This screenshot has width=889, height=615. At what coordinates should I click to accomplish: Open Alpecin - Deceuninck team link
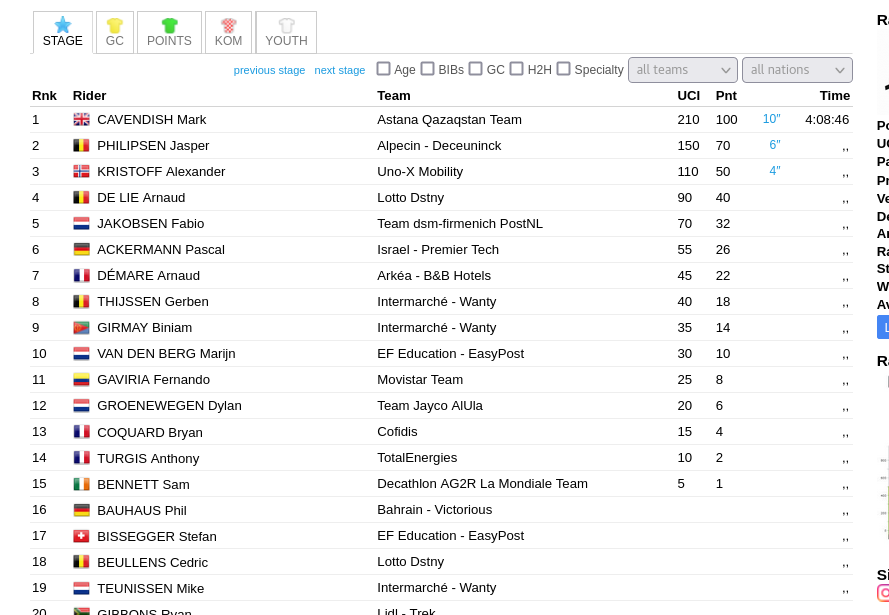tap(439, 146)
